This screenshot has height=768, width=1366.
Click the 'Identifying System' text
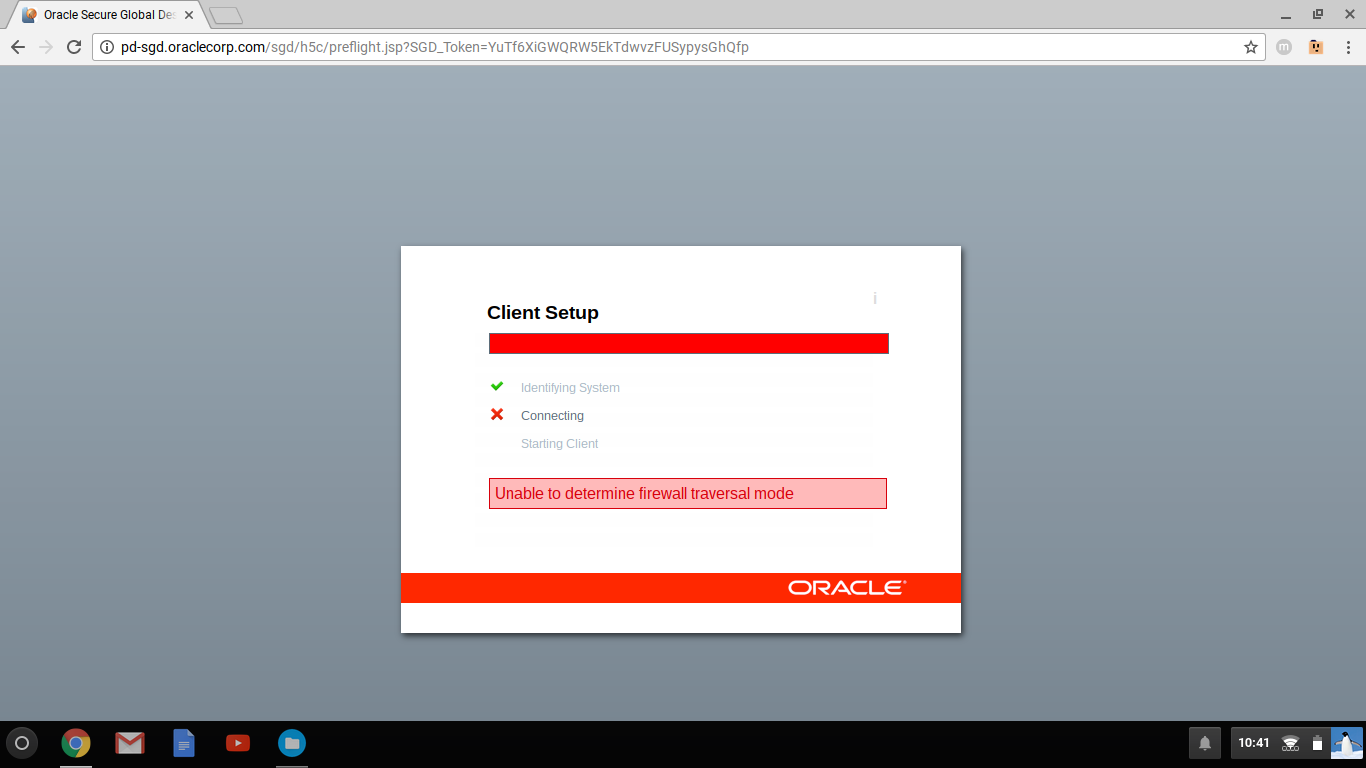(x=570, y=388)
